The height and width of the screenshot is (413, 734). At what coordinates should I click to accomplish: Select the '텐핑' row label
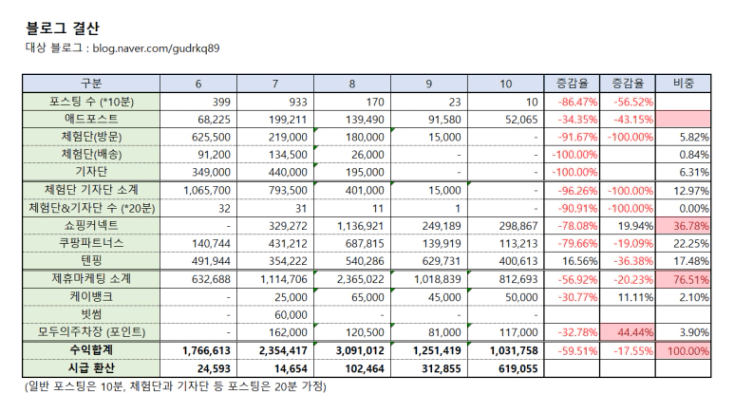pos(91,260)
